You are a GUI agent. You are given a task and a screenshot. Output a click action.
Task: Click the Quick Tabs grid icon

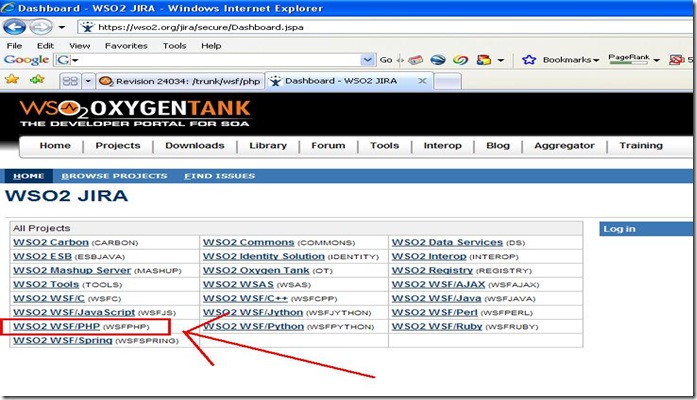point(70,81)
